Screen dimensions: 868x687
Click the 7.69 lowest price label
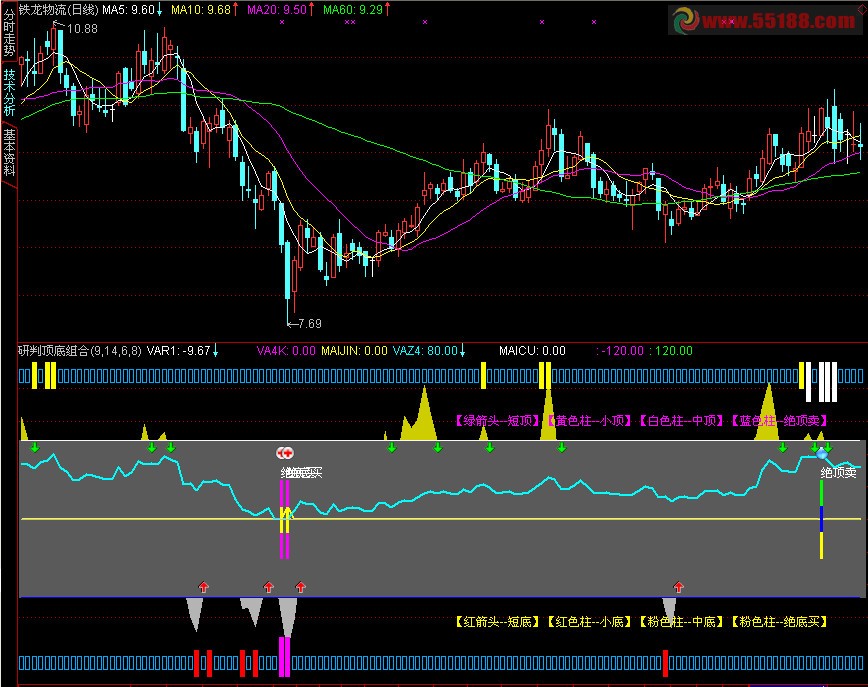pyautogui.click(x=309, y=323)
